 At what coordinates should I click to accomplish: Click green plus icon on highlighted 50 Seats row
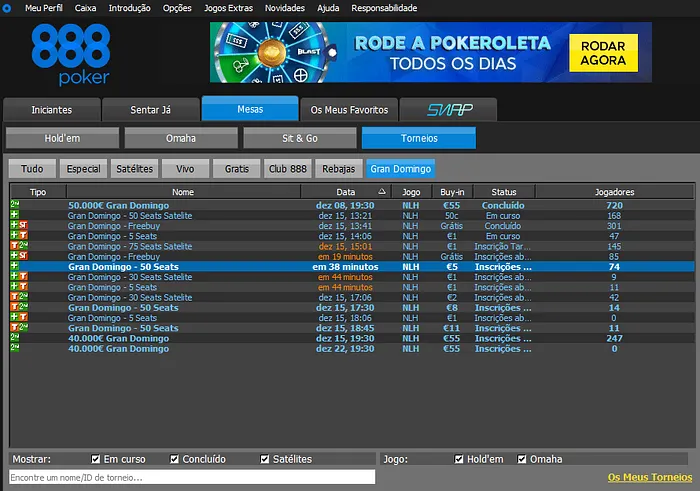(15, 266)
